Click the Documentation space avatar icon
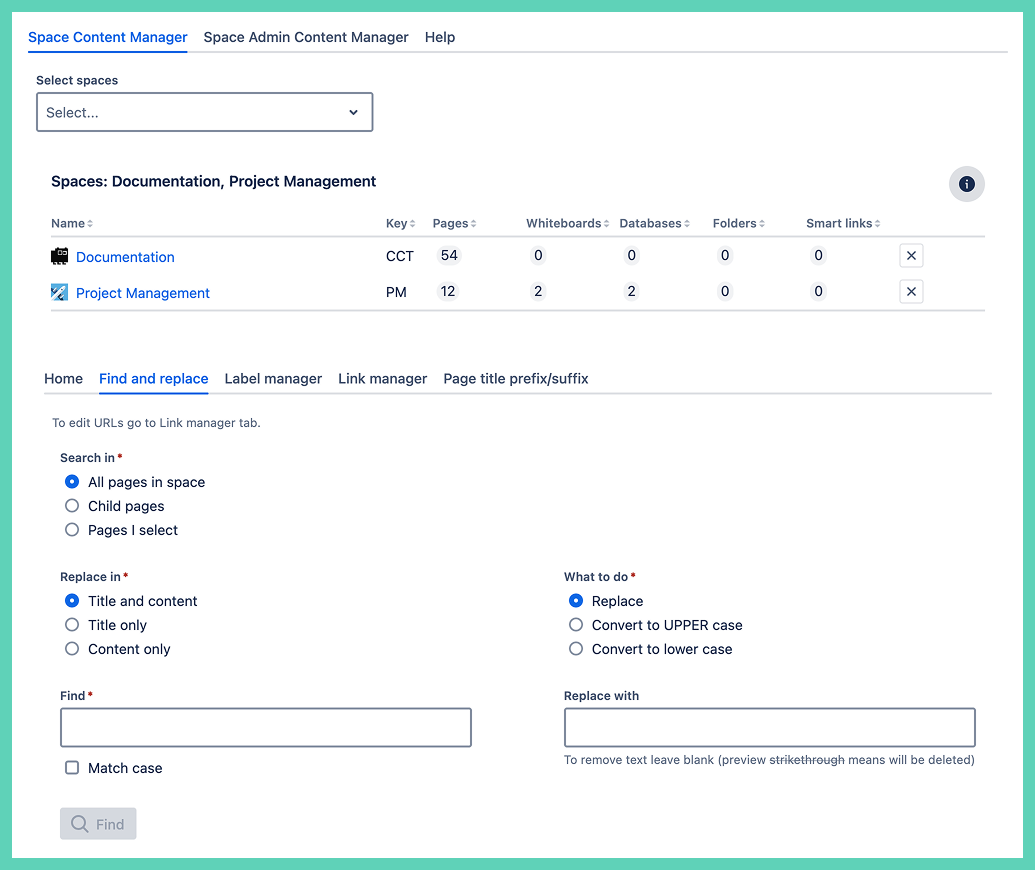The image size is (1035, 870). [60, 256]
